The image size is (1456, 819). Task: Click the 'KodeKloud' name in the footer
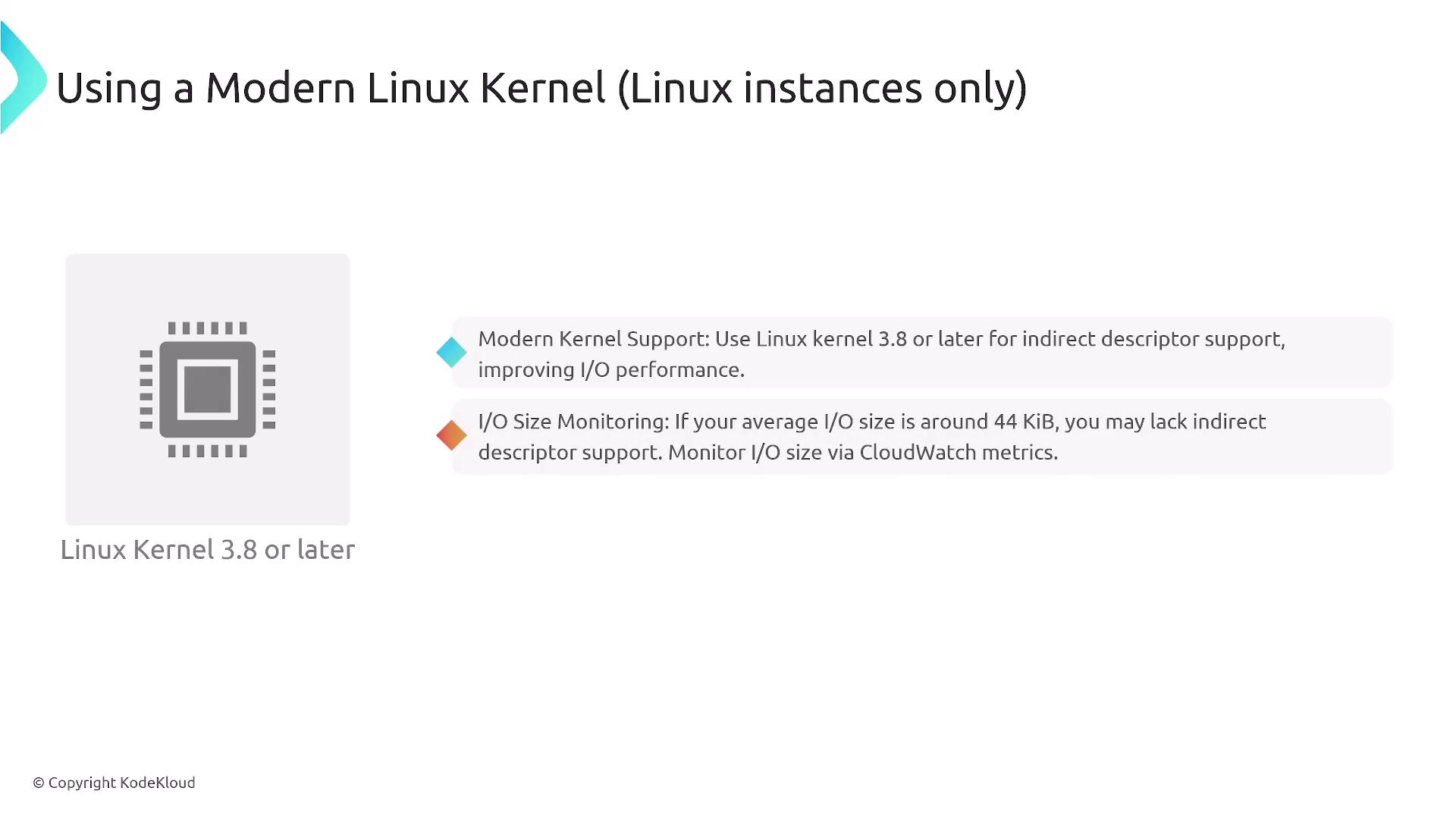click(158, 783)
